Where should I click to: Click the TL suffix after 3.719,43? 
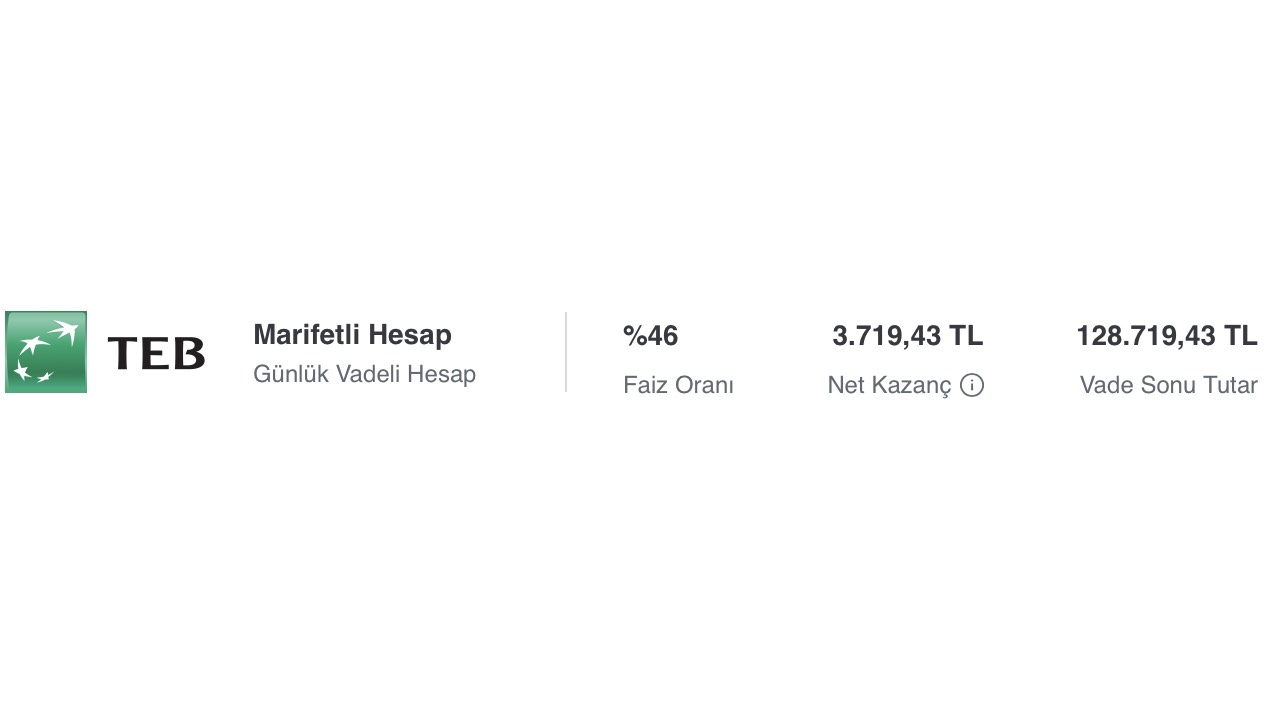(966, 336)
